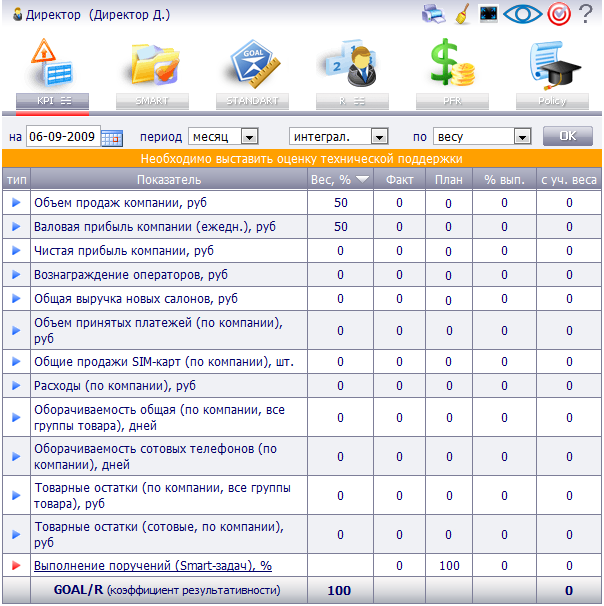The image size is (604, 606).
Task: Switch to STANDART tab
Action: click(252, 101)
